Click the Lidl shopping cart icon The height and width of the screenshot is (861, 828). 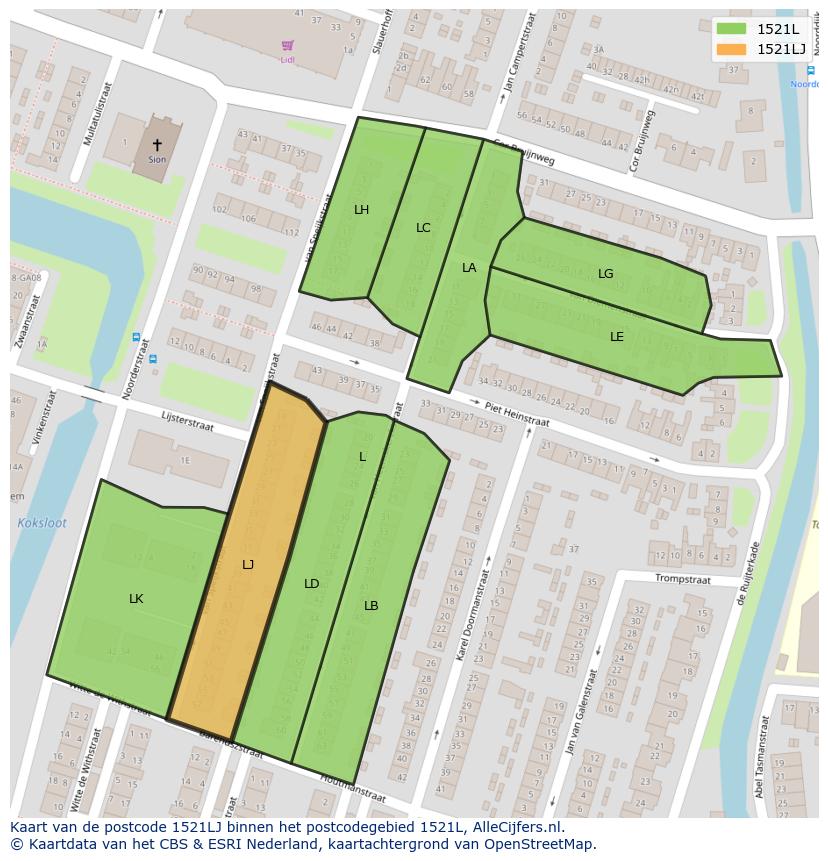click(288, 45)
